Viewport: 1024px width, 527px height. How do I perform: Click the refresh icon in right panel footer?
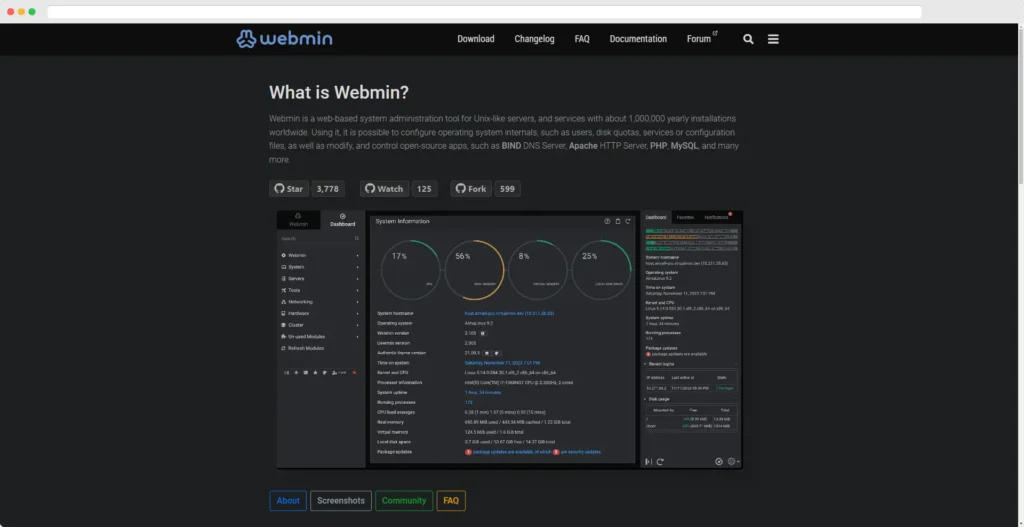[660, 462]
